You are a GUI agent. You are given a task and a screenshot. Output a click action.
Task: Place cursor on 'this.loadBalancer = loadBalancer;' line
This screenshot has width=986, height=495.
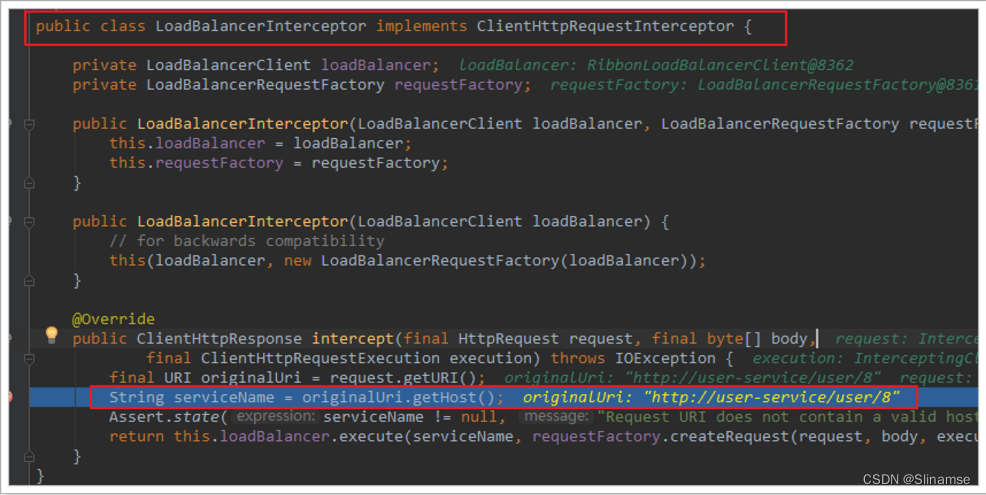point(260,143)
